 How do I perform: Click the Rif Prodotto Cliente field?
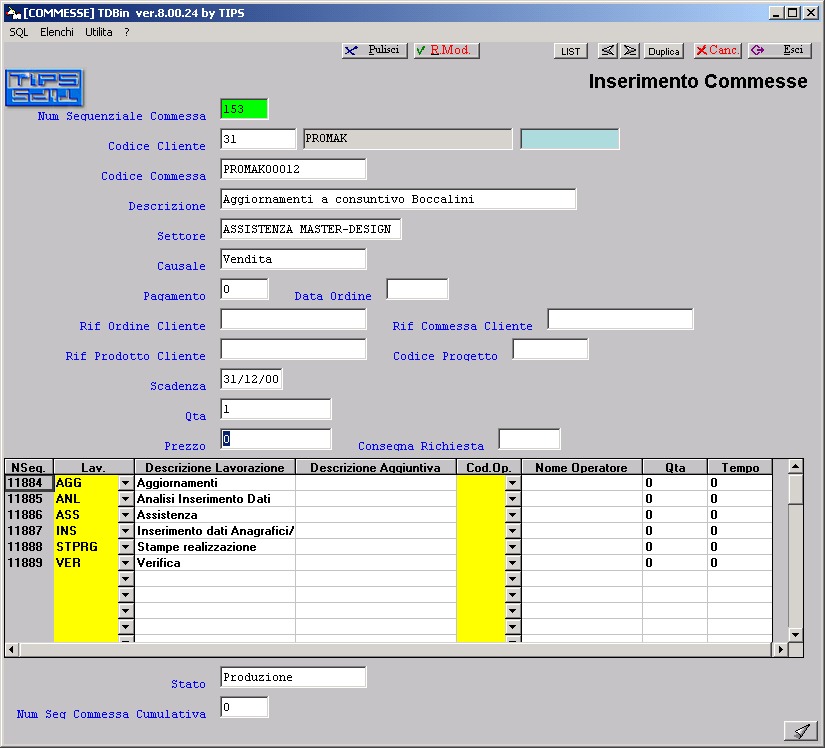pyautogui.click(x=293, y=349)
